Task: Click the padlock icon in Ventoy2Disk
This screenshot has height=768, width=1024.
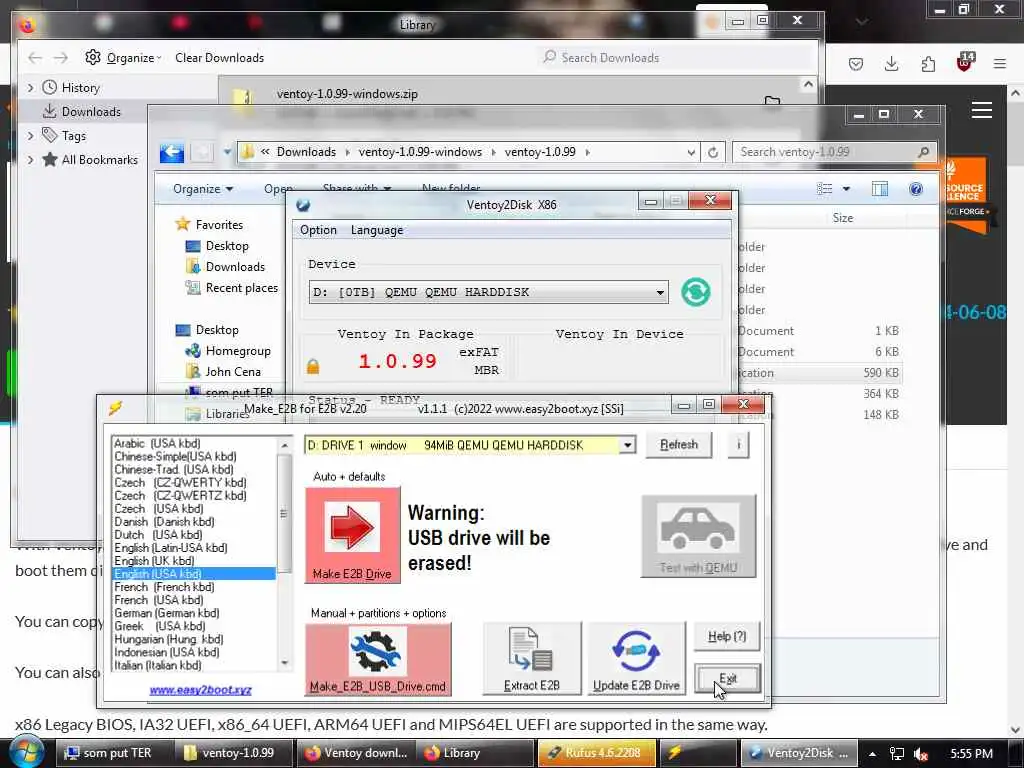Action: point(313,366)
